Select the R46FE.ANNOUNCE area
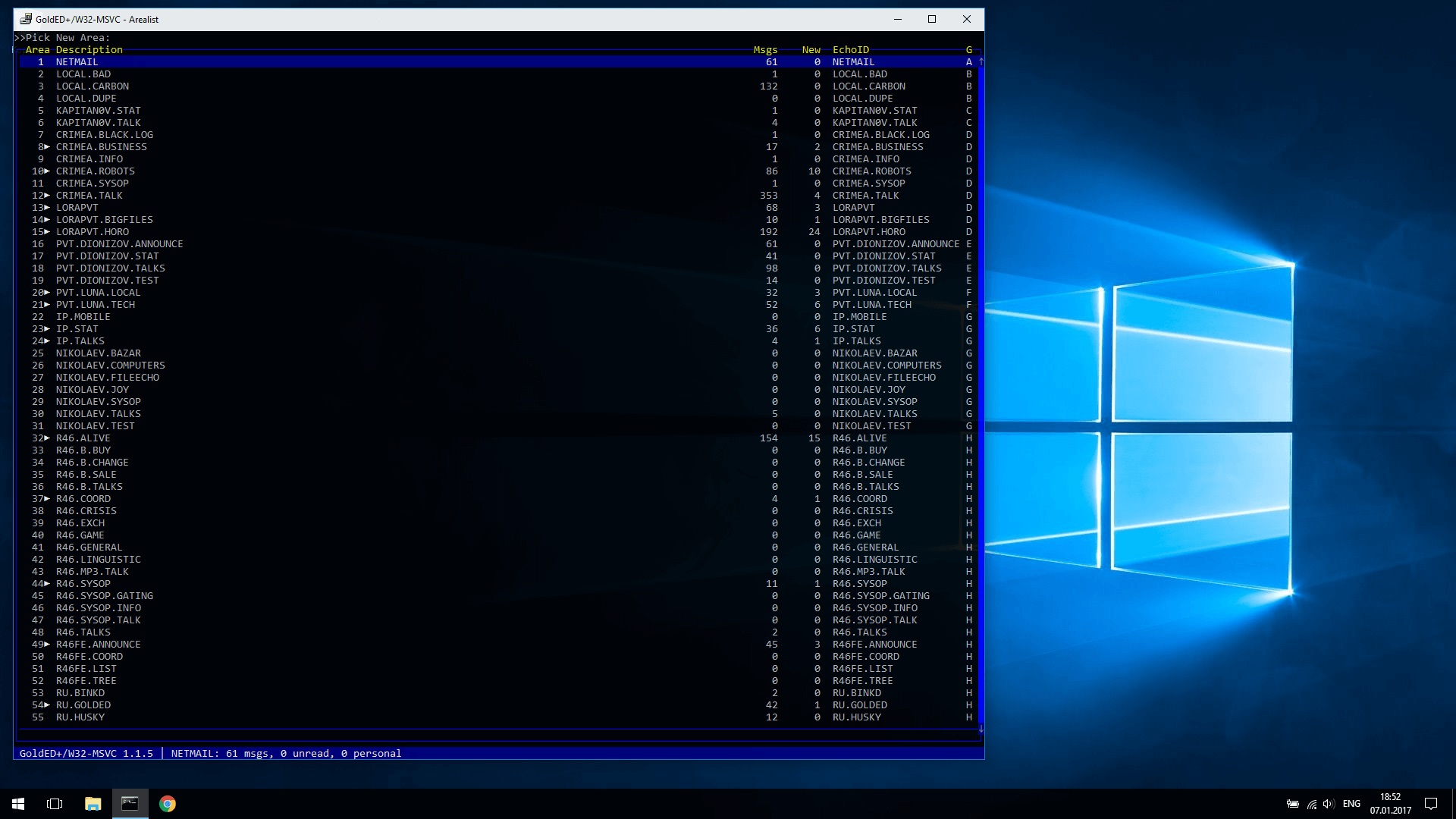 498,645
